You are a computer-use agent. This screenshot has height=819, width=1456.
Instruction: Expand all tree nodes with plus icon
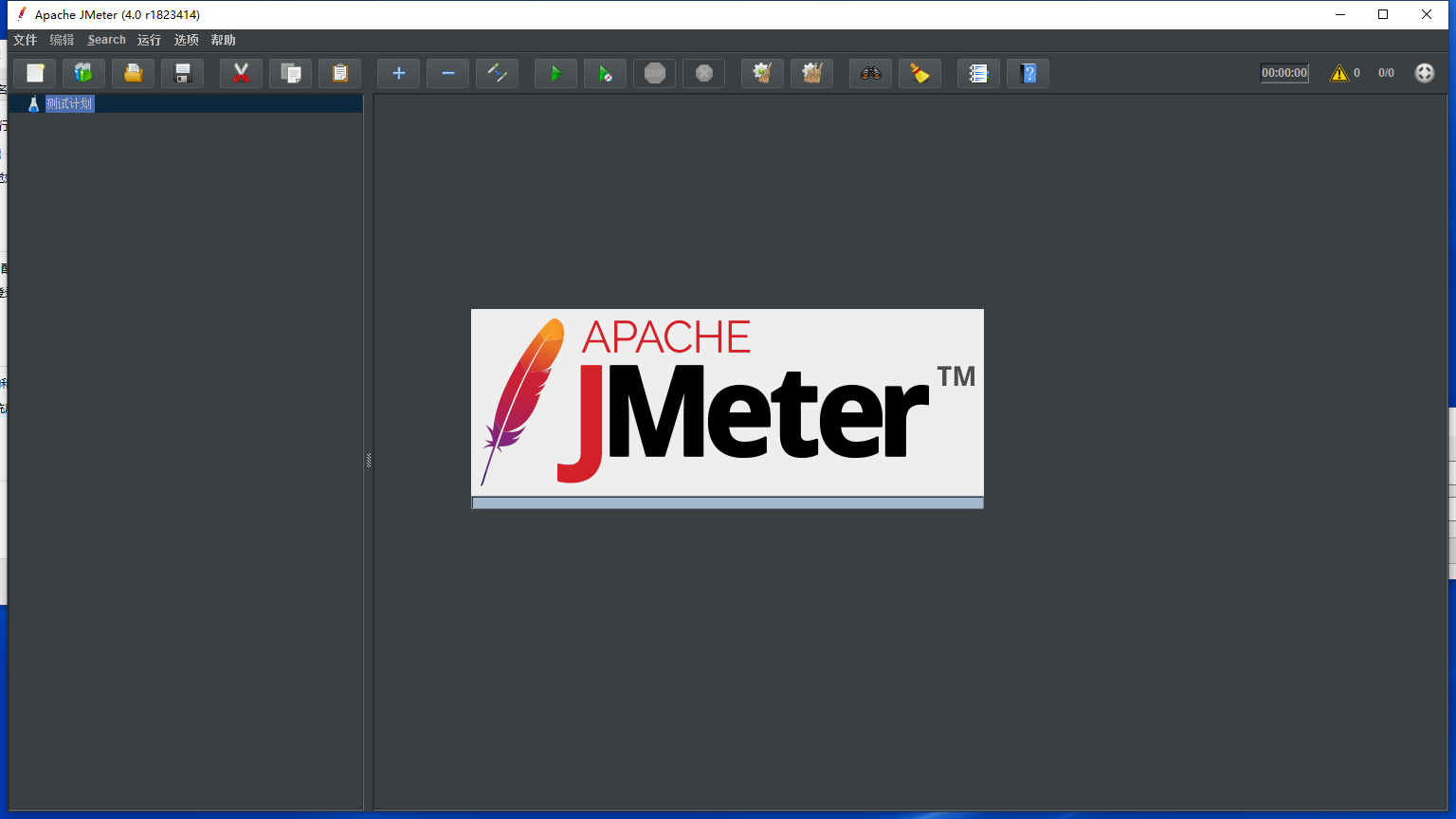(399, 73)
